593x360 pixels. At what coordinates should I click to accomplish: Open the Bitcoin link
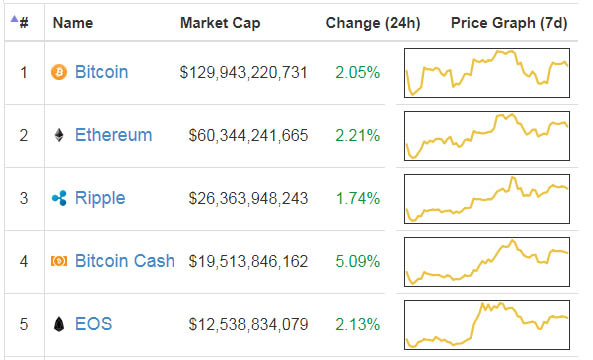click(x=101, y=72)
